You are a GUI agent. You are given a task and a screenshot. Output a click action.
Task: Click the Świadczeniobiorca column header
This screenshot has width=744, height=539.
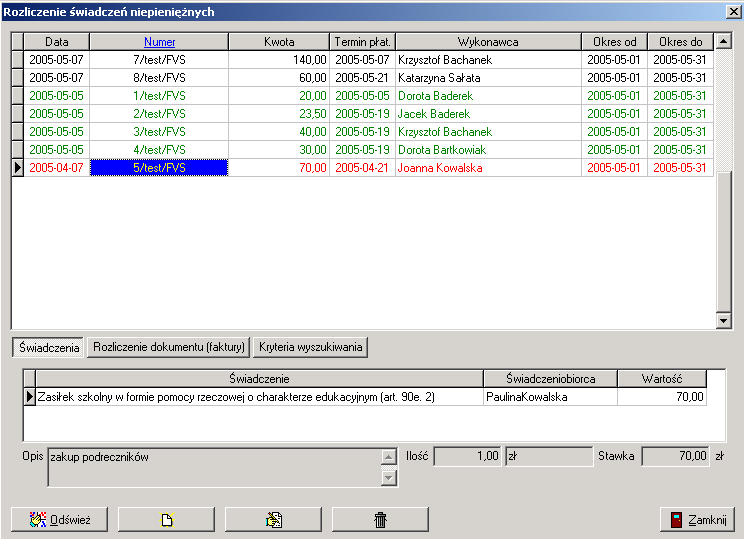pos(550,379)
